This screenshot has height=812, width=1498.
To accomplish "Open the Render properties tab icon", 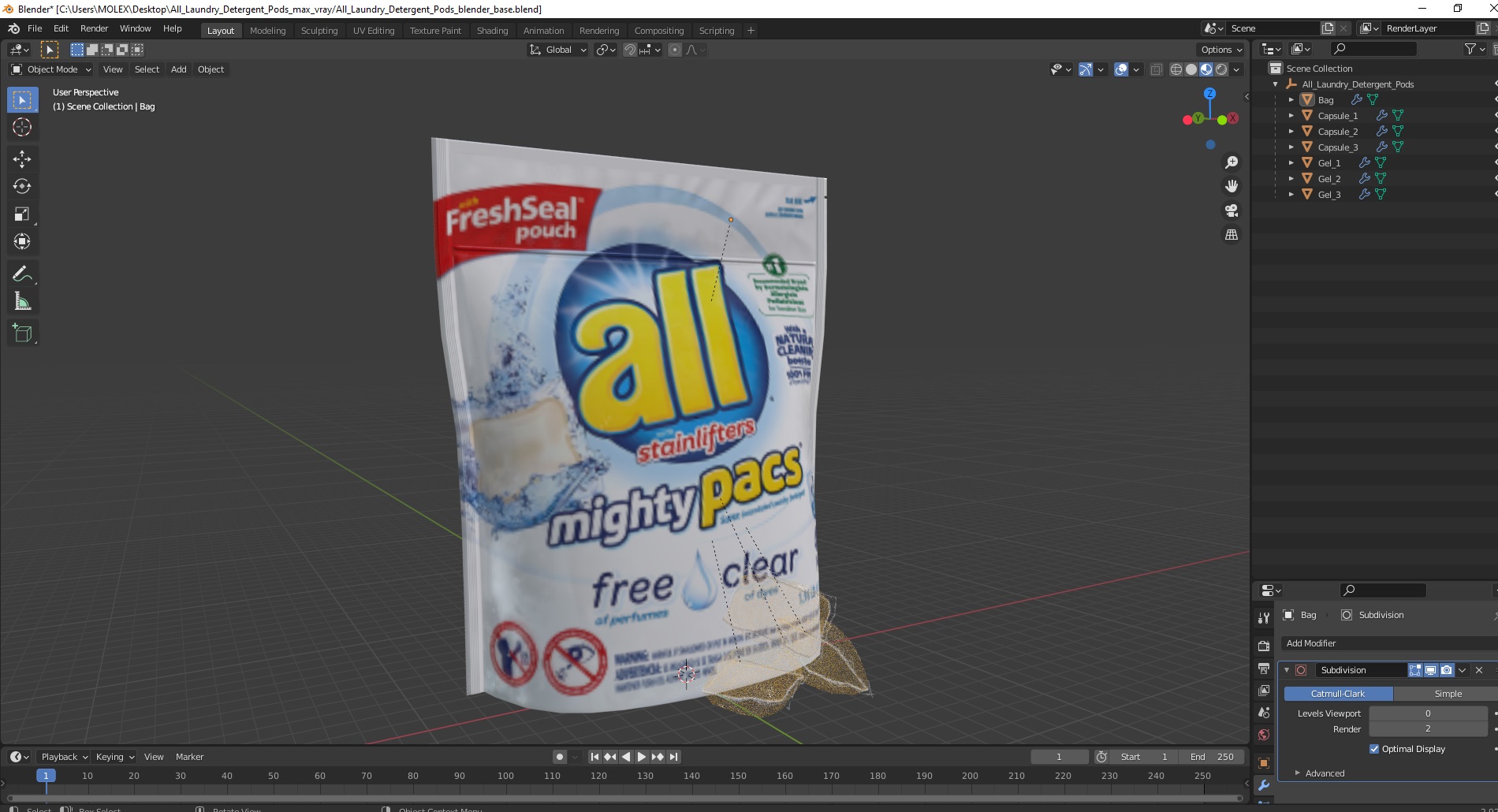I will click(1264, 646).
